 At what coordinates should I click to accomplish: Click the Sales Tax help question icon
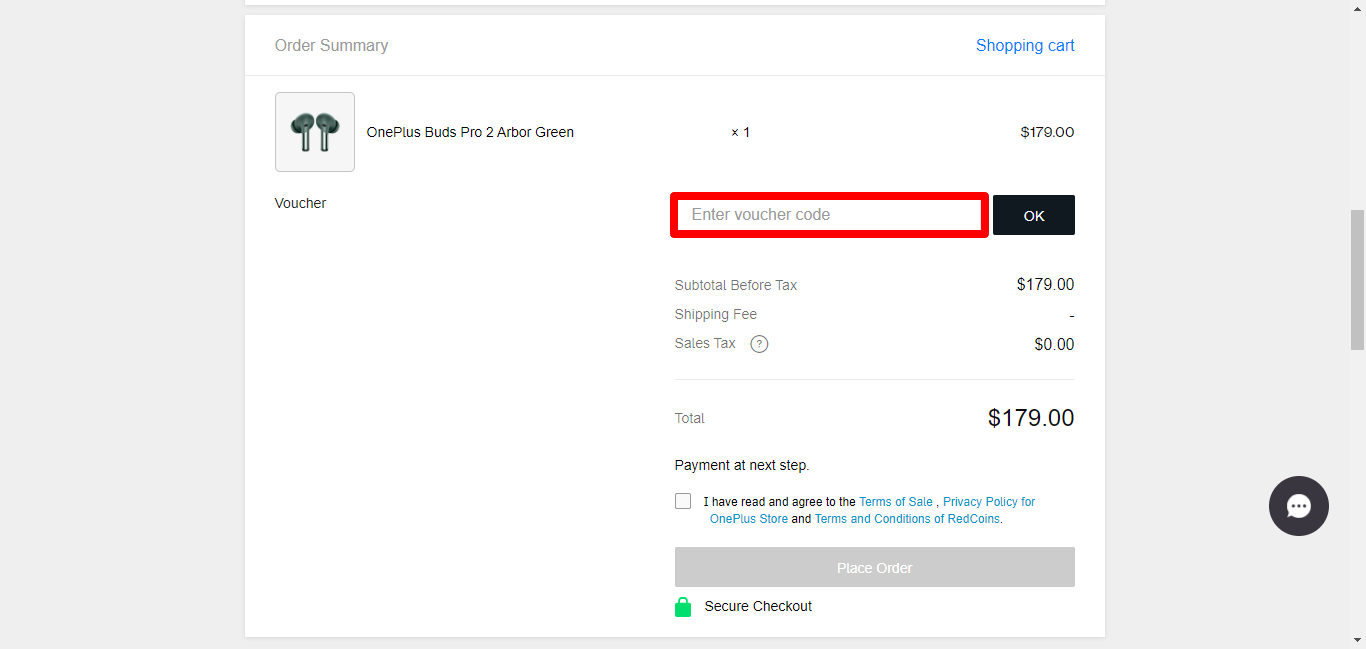pos(759,344)
